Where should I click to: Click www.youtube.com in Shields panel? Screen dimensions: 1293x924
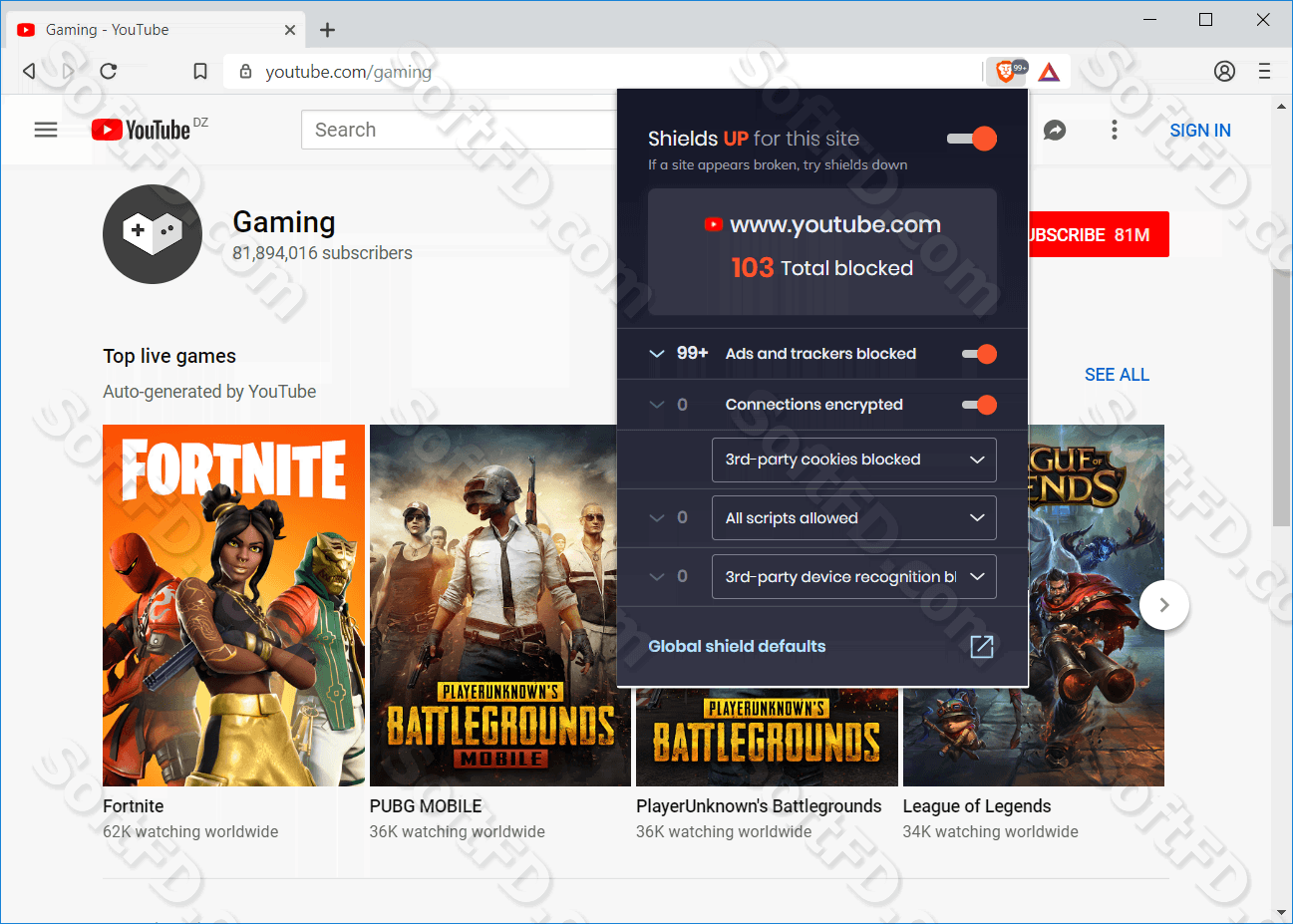tap(834, 224)
